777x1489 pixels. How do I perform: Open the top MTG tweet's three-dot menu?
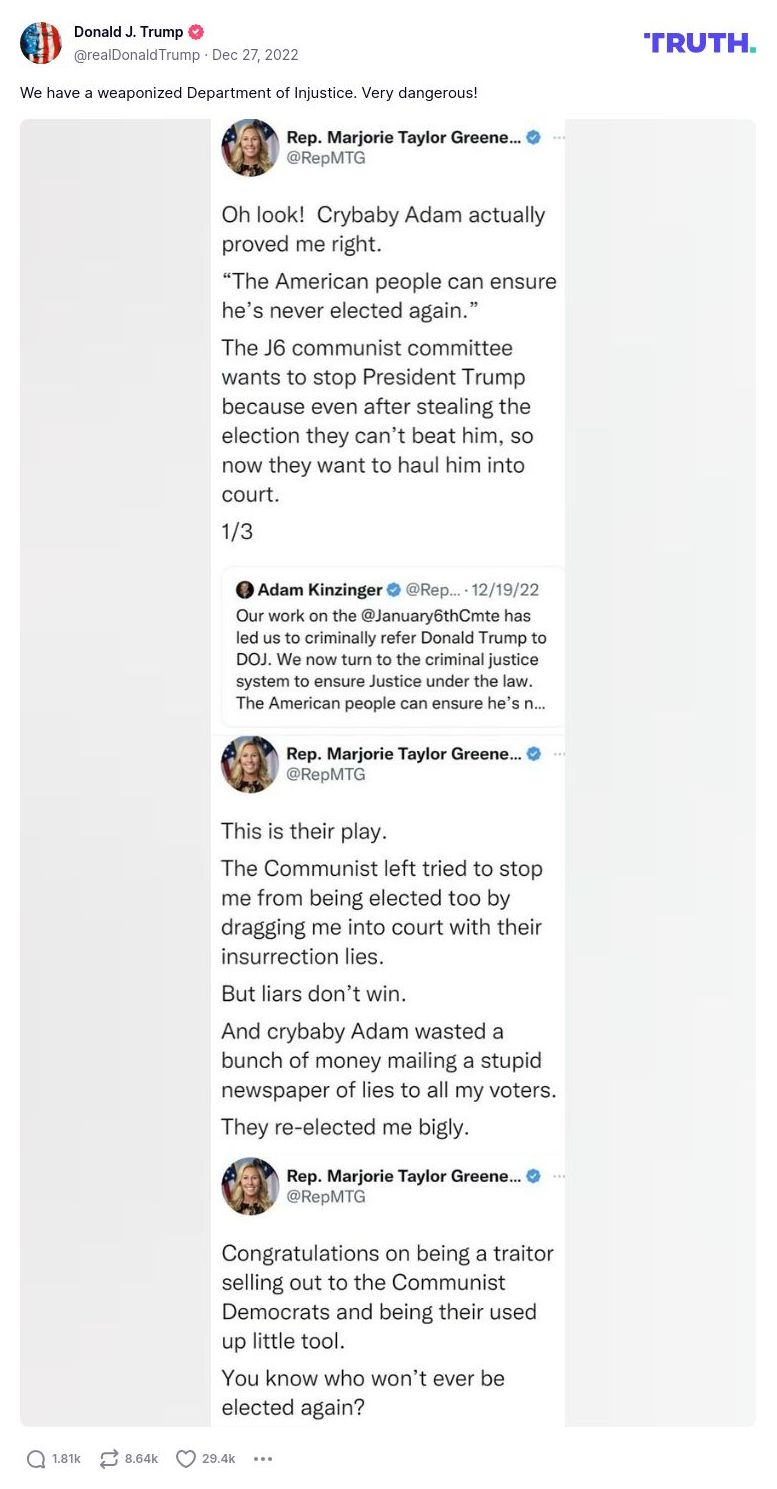(560, 138)
